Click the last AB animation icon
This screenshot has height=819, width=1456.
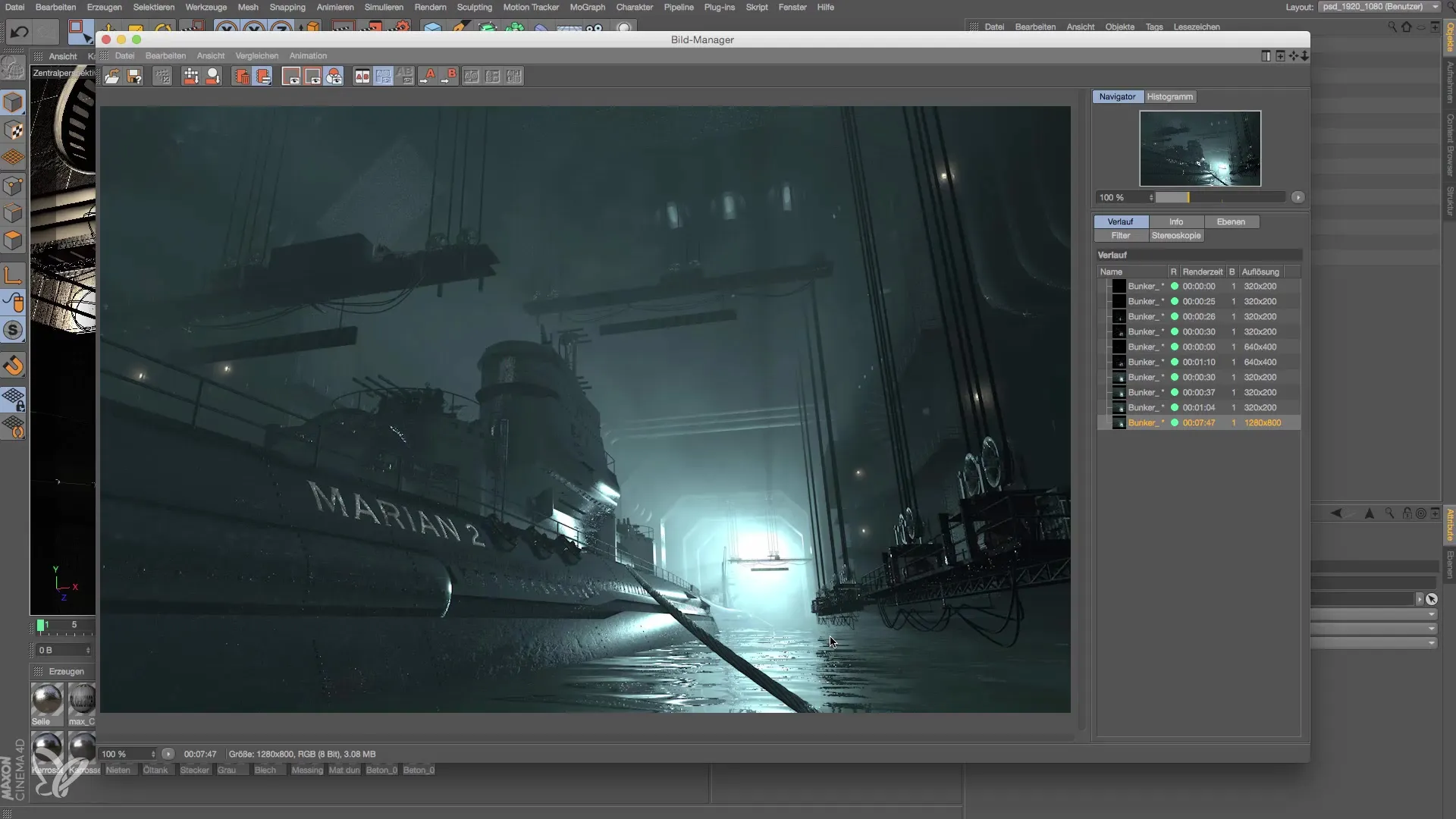click(514, 77)
